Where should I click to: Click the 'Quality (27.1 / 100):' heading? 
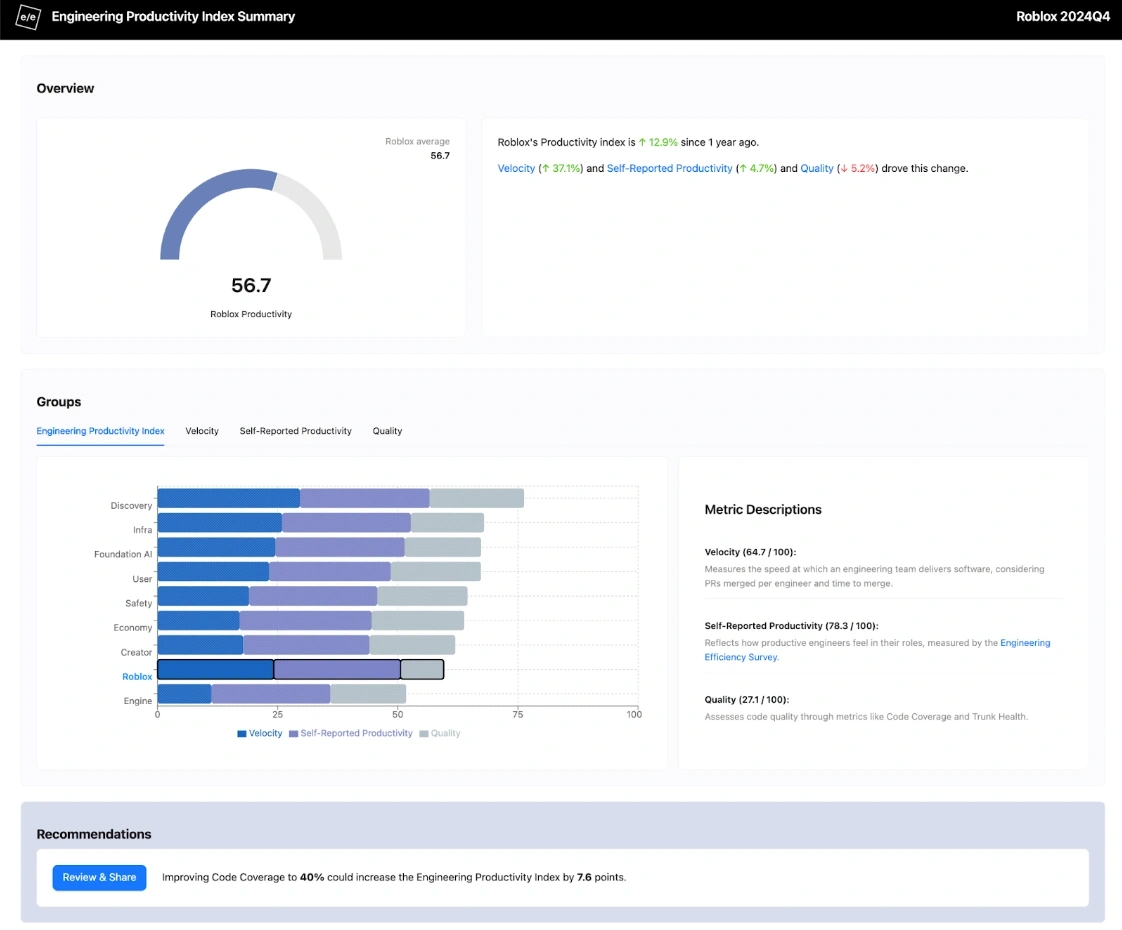[x=747, y=700]
